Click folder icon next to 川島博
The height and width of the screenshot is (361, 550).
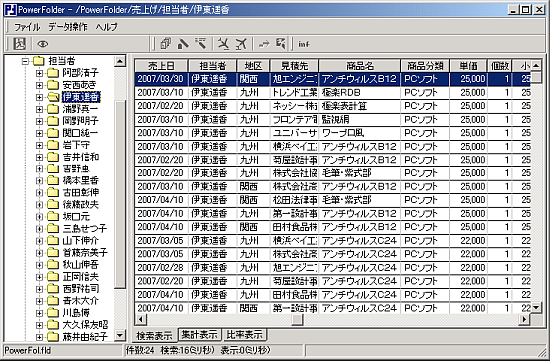53,313
